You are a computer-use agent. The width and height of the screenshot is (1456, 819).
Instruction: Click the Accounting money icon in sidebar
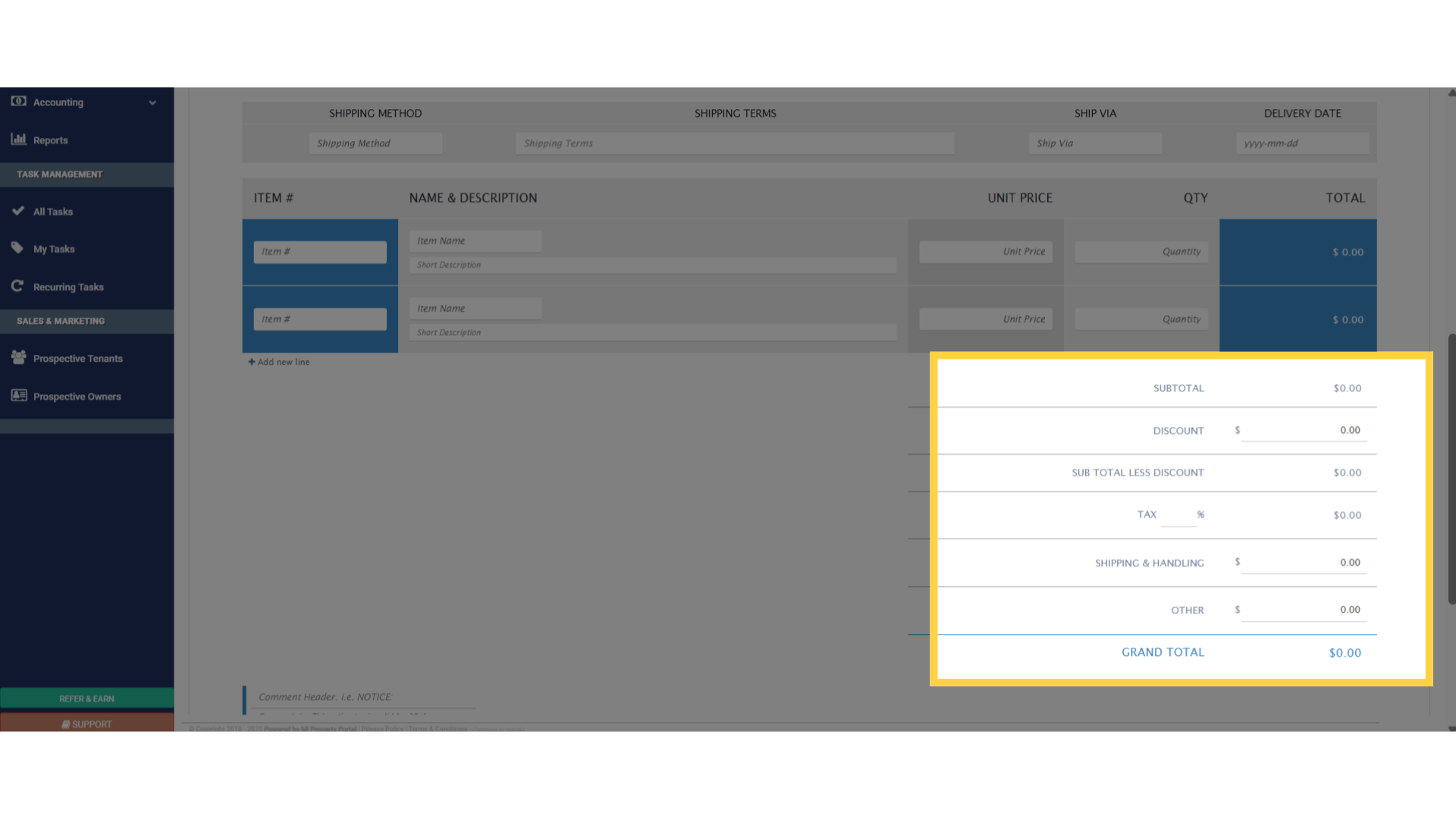(x=19, y=101)
